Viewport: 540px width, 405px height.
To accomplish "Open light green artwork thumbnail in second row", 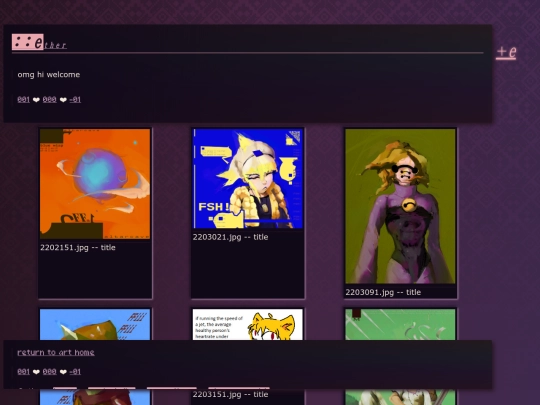I will click(x=400, y=324).
